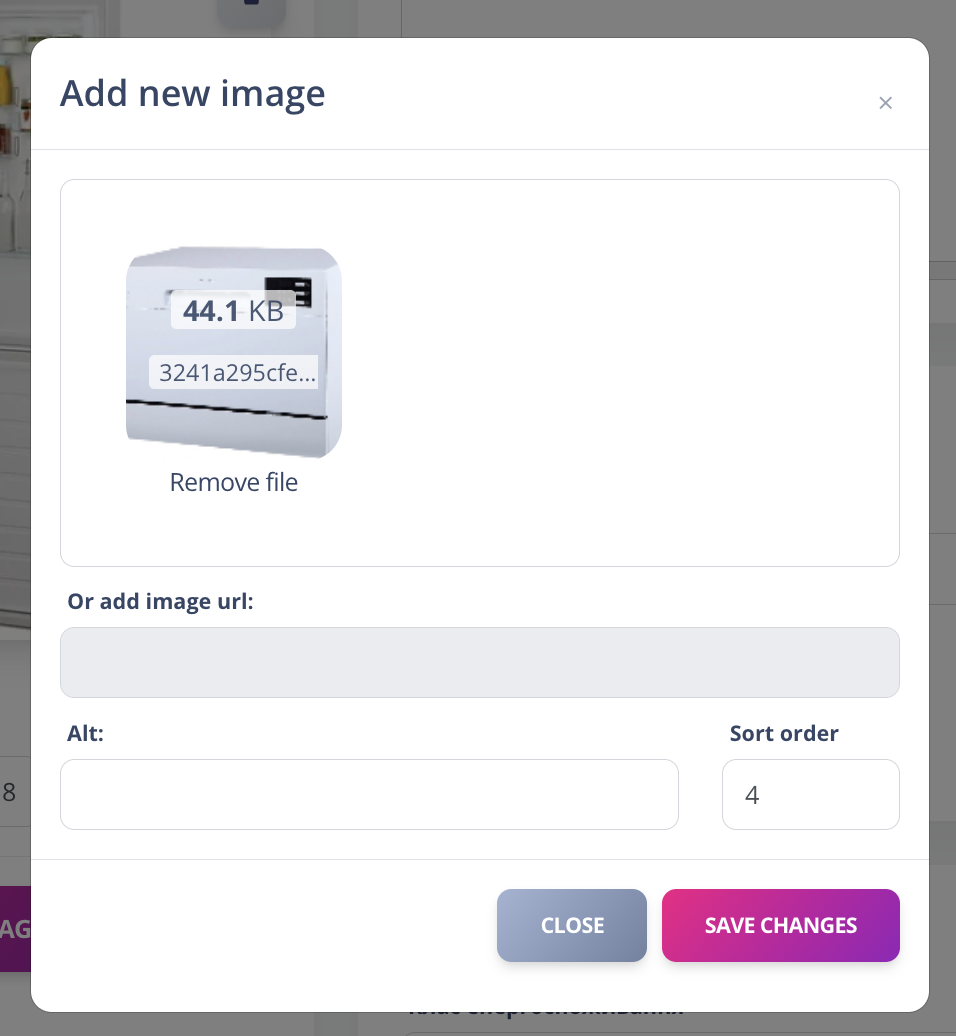This screenshot has width=956, height=1036.
Task: Click the dimmed refrigerator image behind the dialog
Action: pos(14,300)
